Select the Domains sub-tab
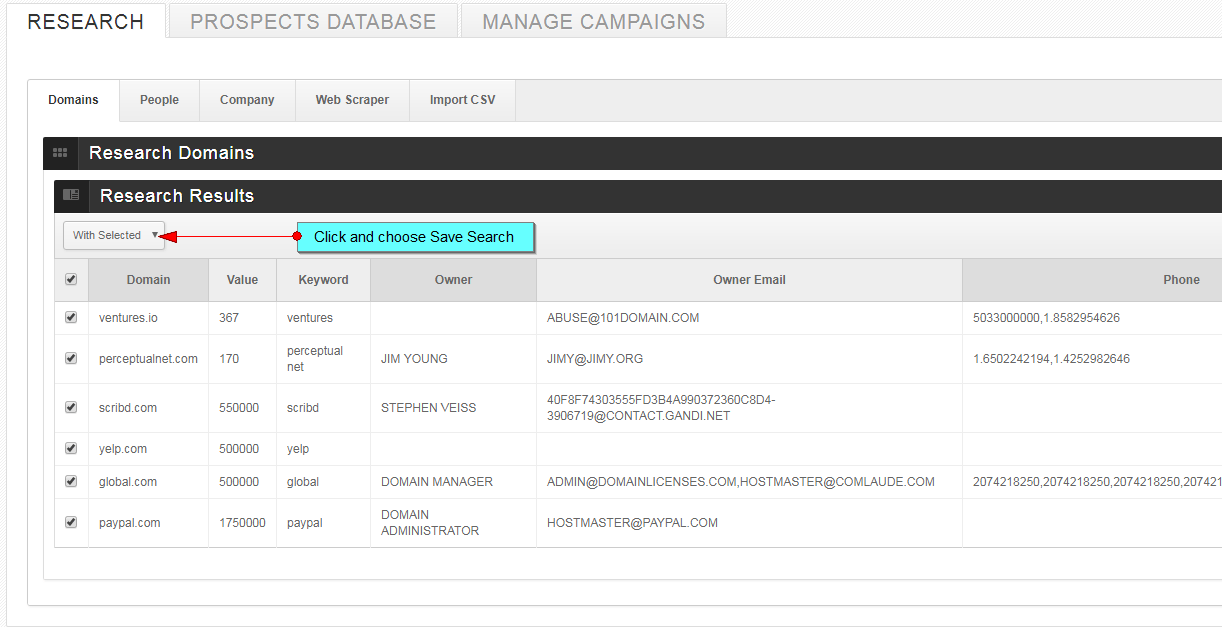This screenshot has height=627, width=1222. coord(74,100)
